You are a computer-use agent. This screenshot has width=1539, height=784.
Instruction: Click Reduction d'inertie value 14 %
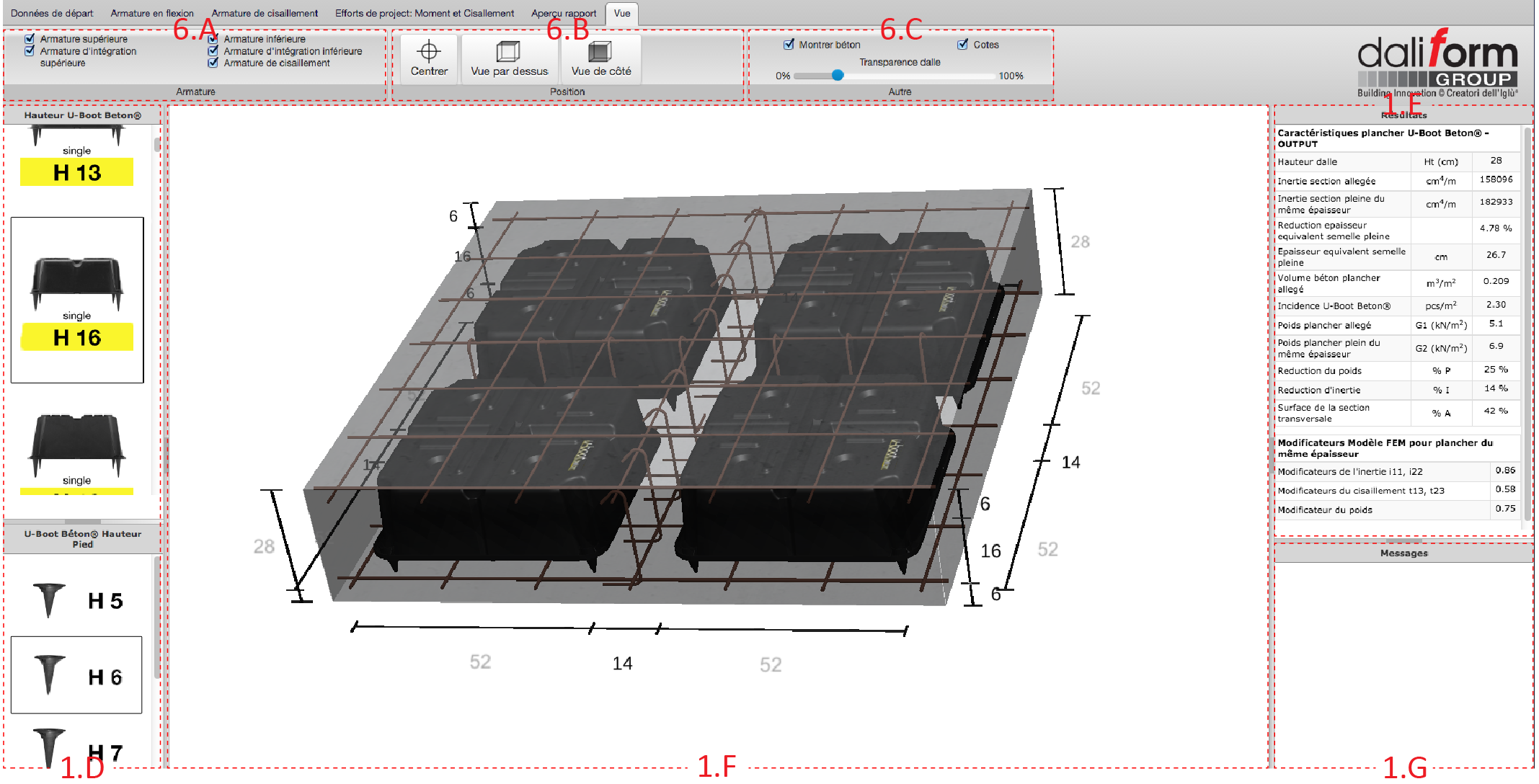[x=1496, y=388]
